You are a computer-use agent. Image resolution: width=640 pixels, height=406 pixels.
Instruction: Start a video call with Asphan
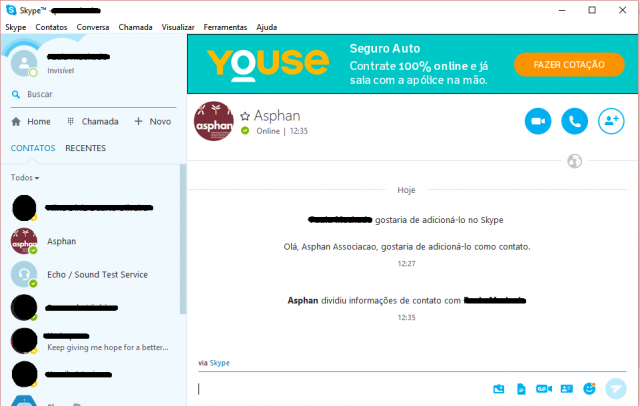(538, 121)
